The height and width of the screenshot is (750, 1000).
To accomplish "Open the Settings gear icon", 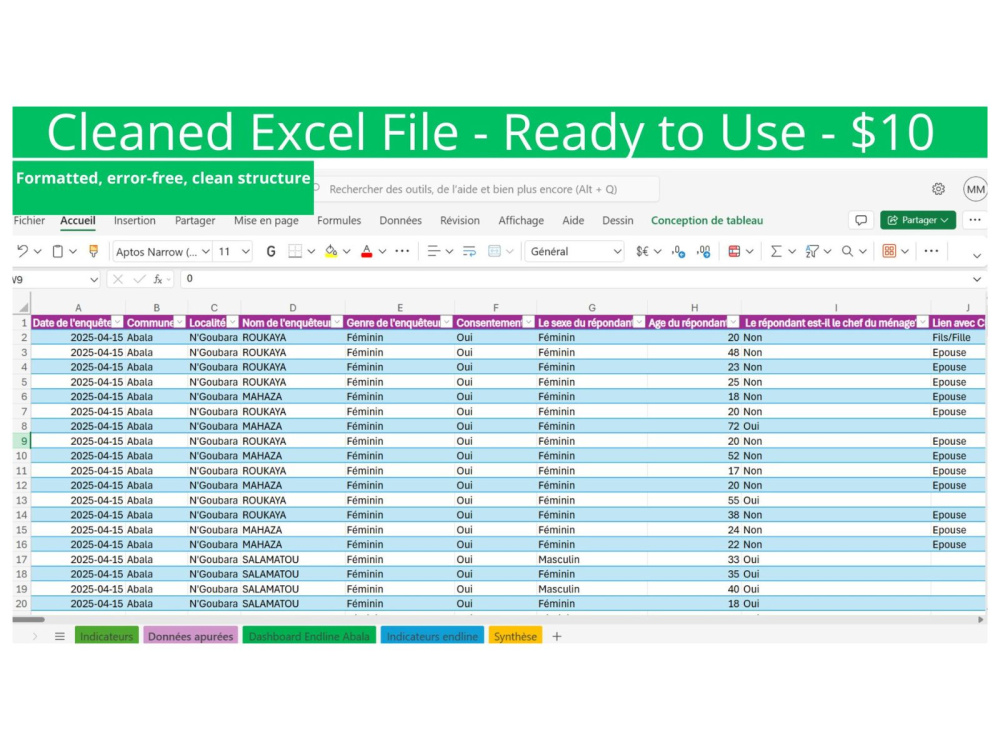I will pyautogui.click(x=938, y=189).
